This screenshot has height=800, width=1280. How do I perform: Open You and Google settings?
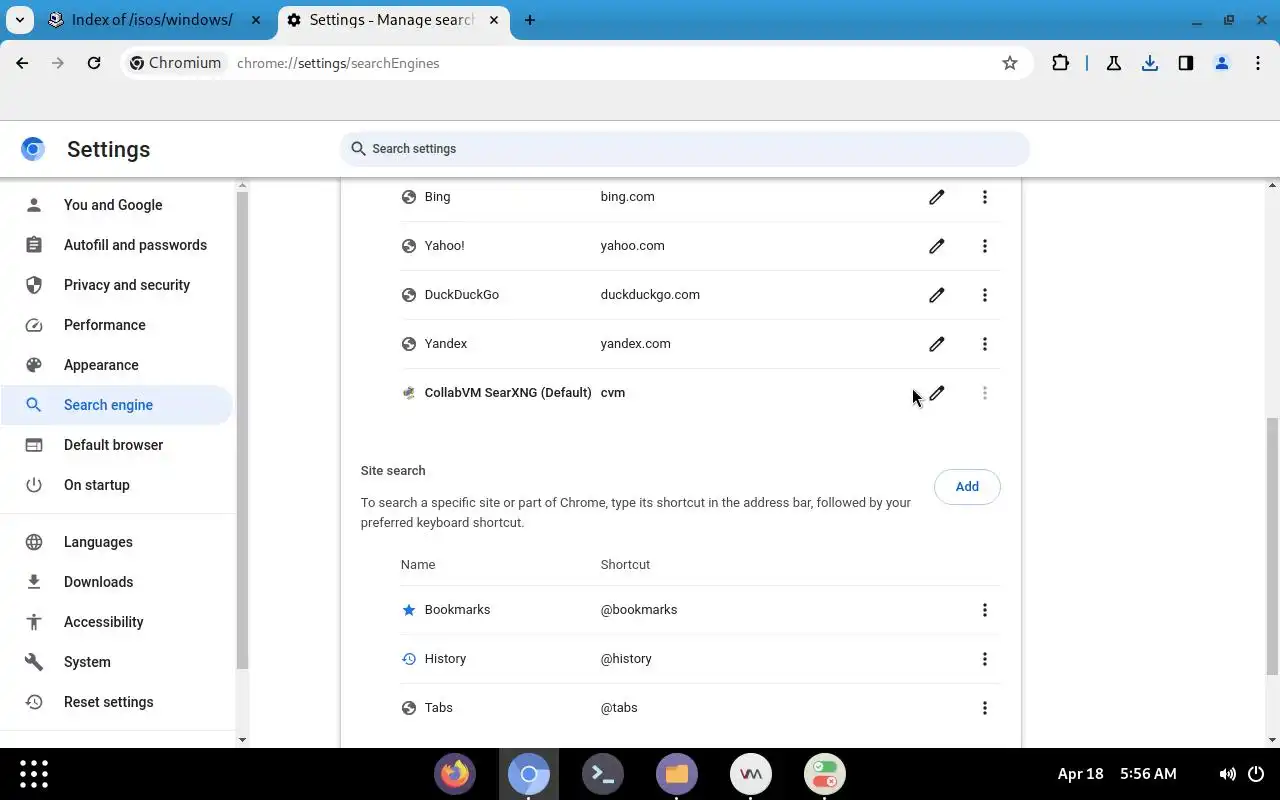coord(117,205)
